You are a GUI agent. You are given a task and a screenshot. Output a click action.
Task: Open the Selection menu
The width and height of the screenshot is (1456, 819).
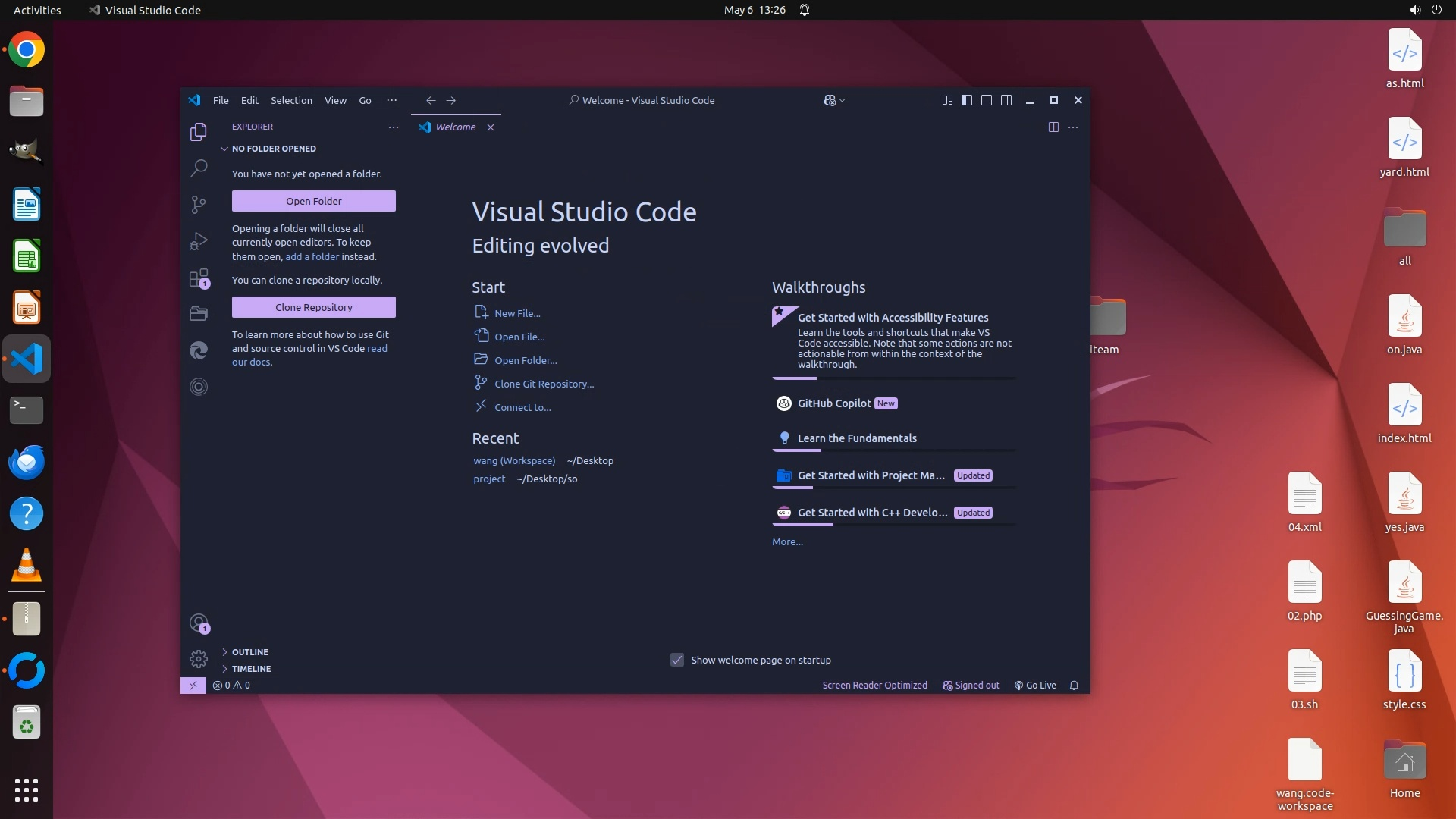tap(291, 100)
